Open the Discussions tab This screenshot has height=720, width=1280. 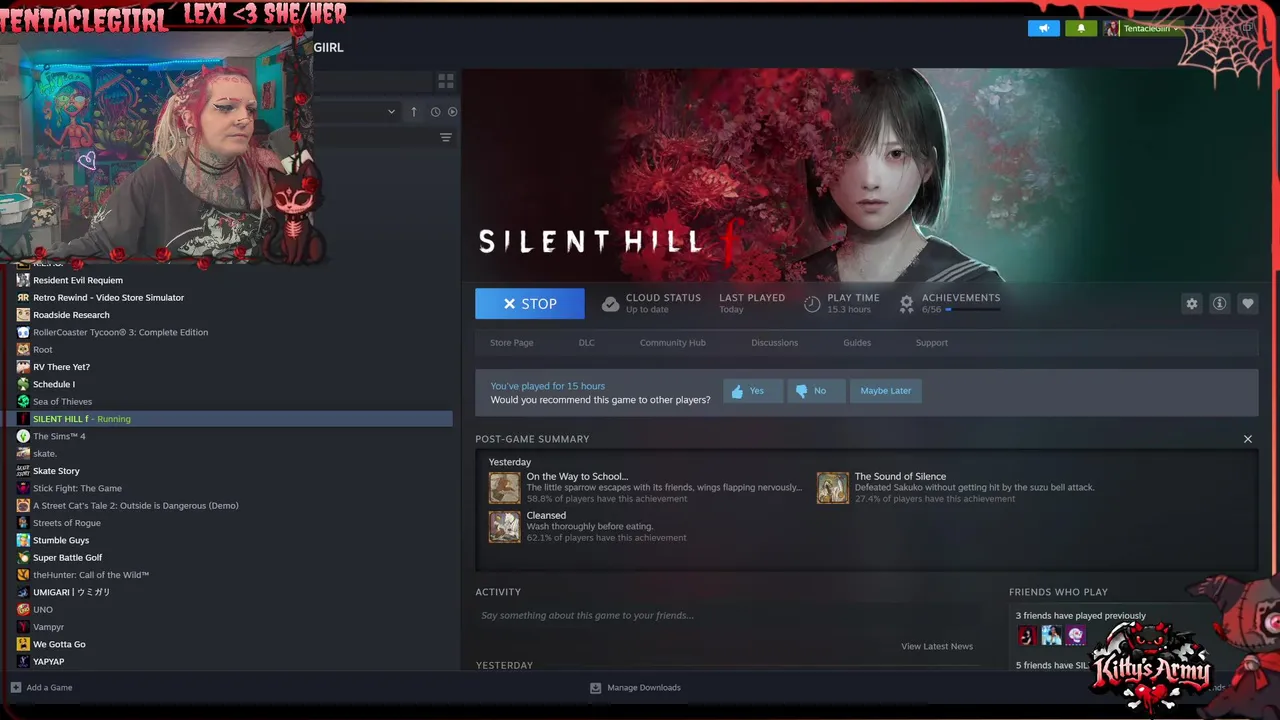coord(774,343)
